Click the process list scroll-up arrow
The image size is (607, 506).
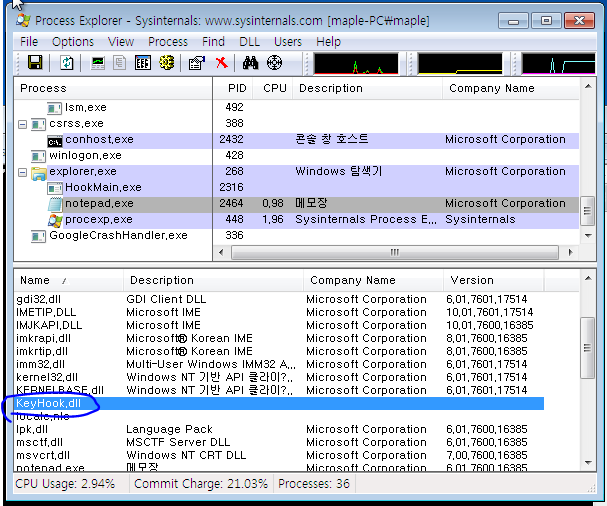[x=588, y=86]
